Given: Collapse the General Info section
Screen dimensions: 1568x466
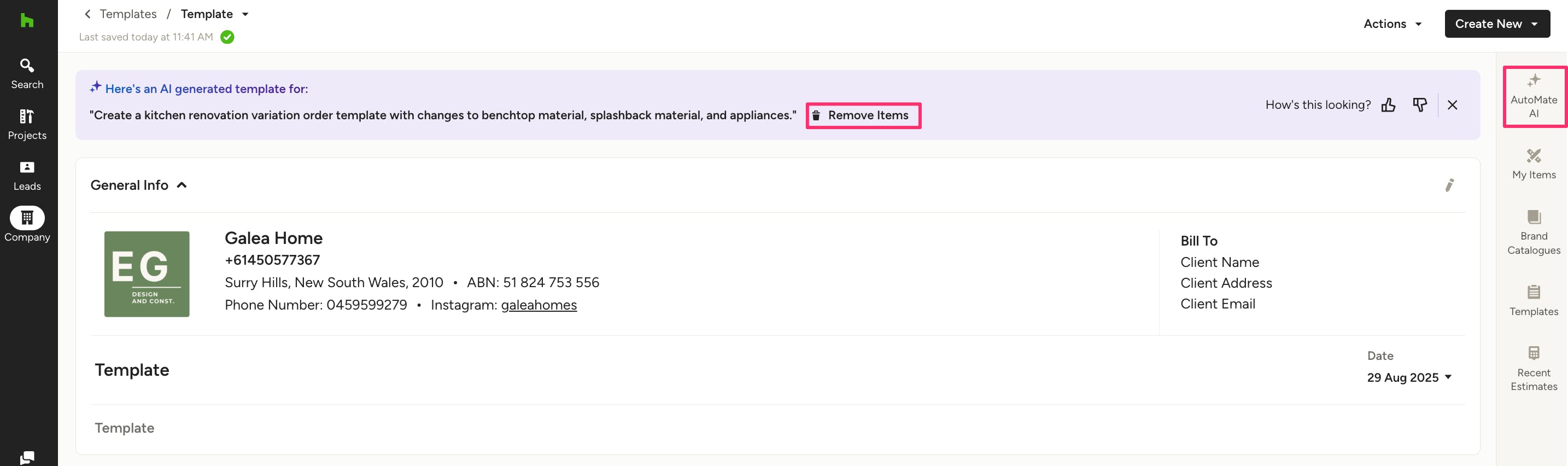Looking at the screenshot, I should point(182,185).
